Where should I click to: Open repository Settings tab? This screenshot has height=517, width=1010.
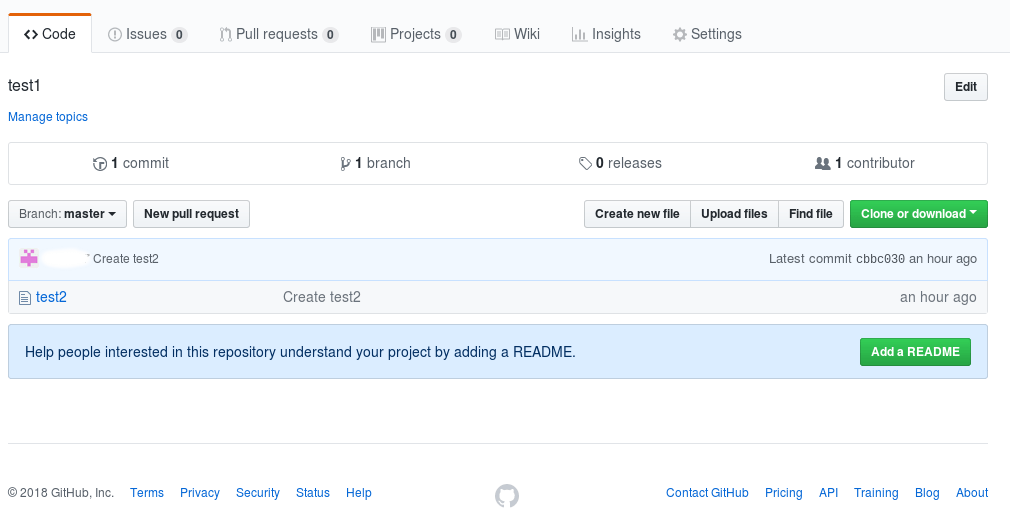(707, 34)
